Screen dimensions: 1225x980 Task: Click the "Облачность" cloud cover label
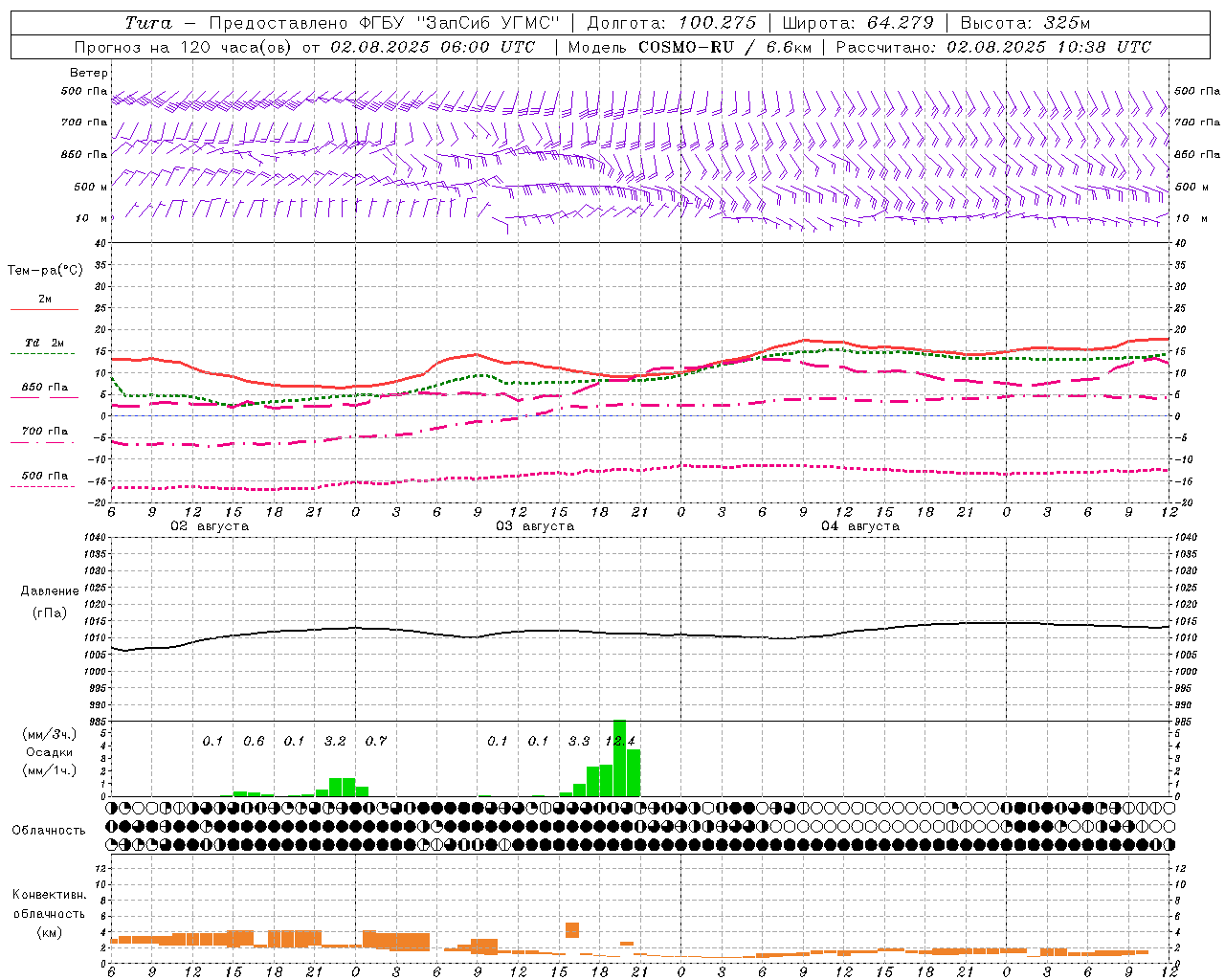pos(49,831)
